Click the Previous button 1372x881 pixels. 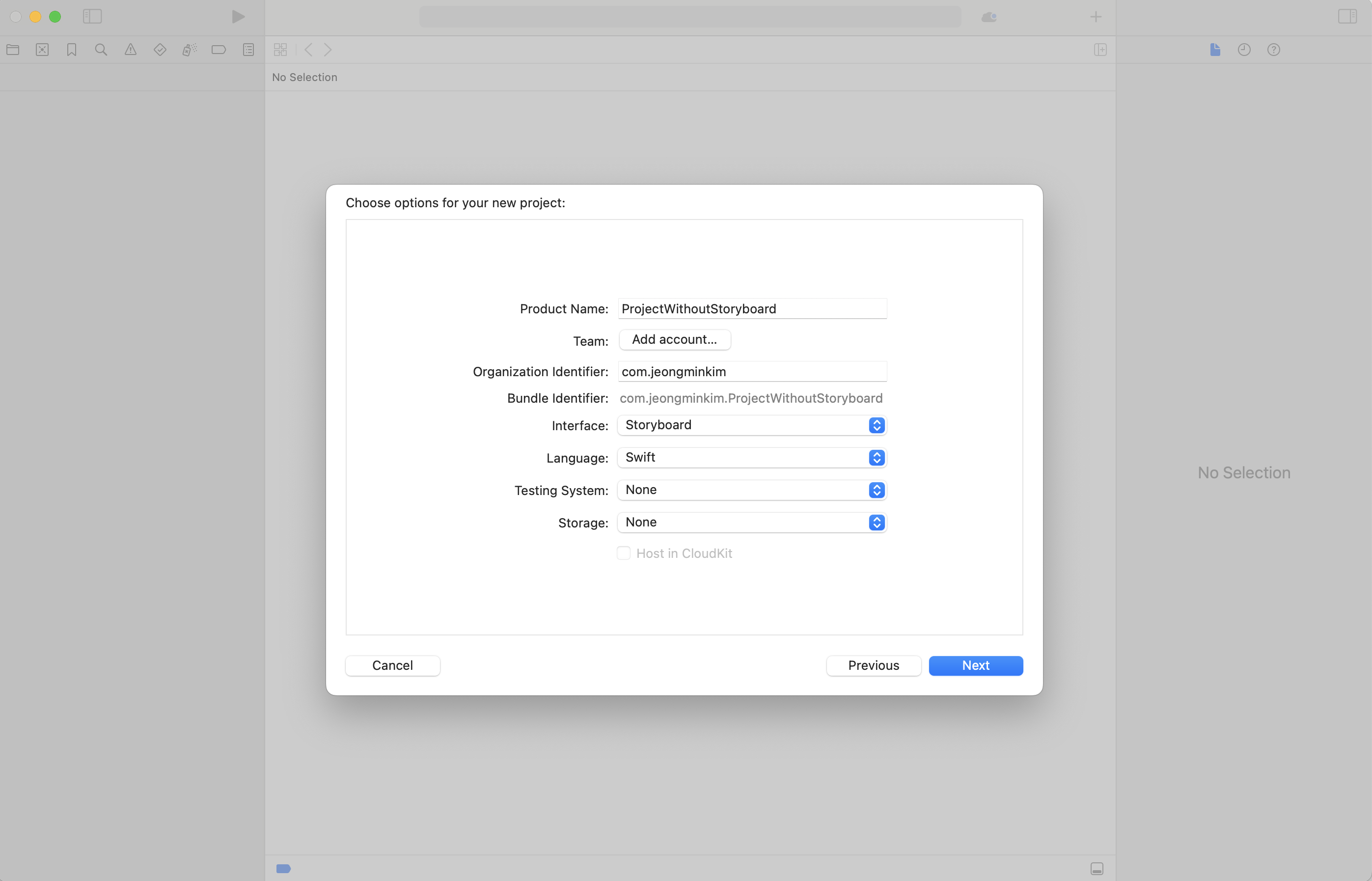click(x=874, y=666)
